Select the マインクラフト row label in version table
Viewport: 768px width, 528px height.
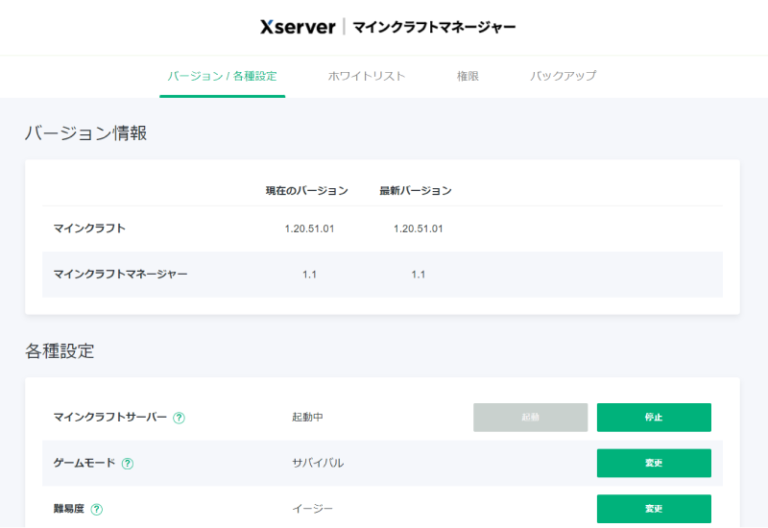pos(89,228)
